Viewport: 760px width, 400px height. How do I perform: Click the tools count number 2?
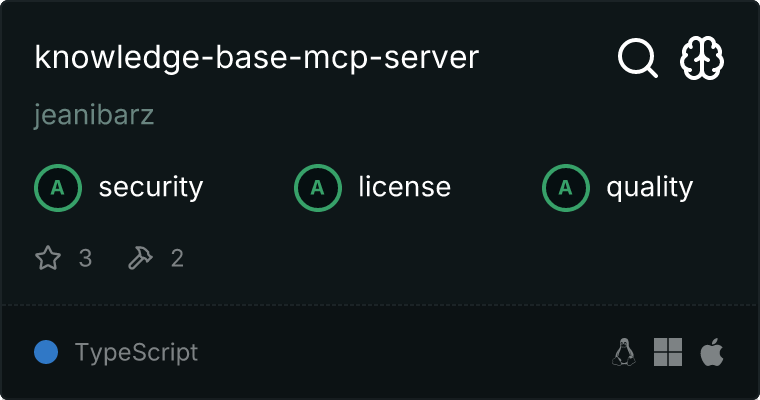tap(177, 259)
